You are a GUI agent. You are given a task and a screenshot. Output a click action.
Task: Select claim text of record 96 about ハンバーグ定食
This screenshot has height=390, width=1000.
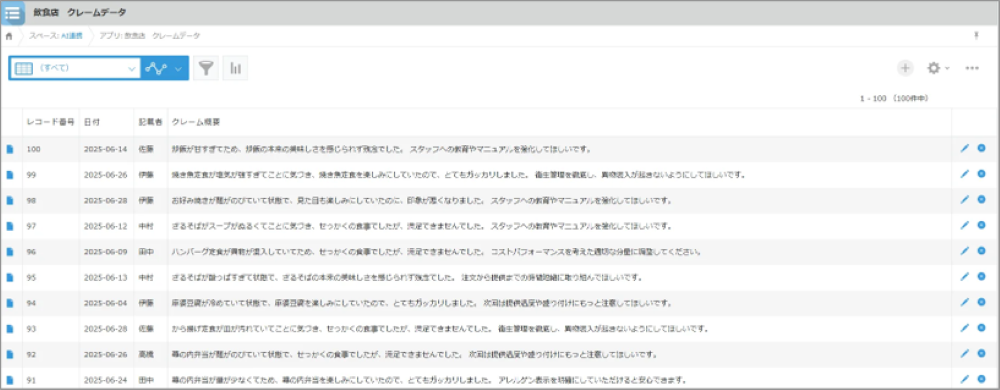436,252
